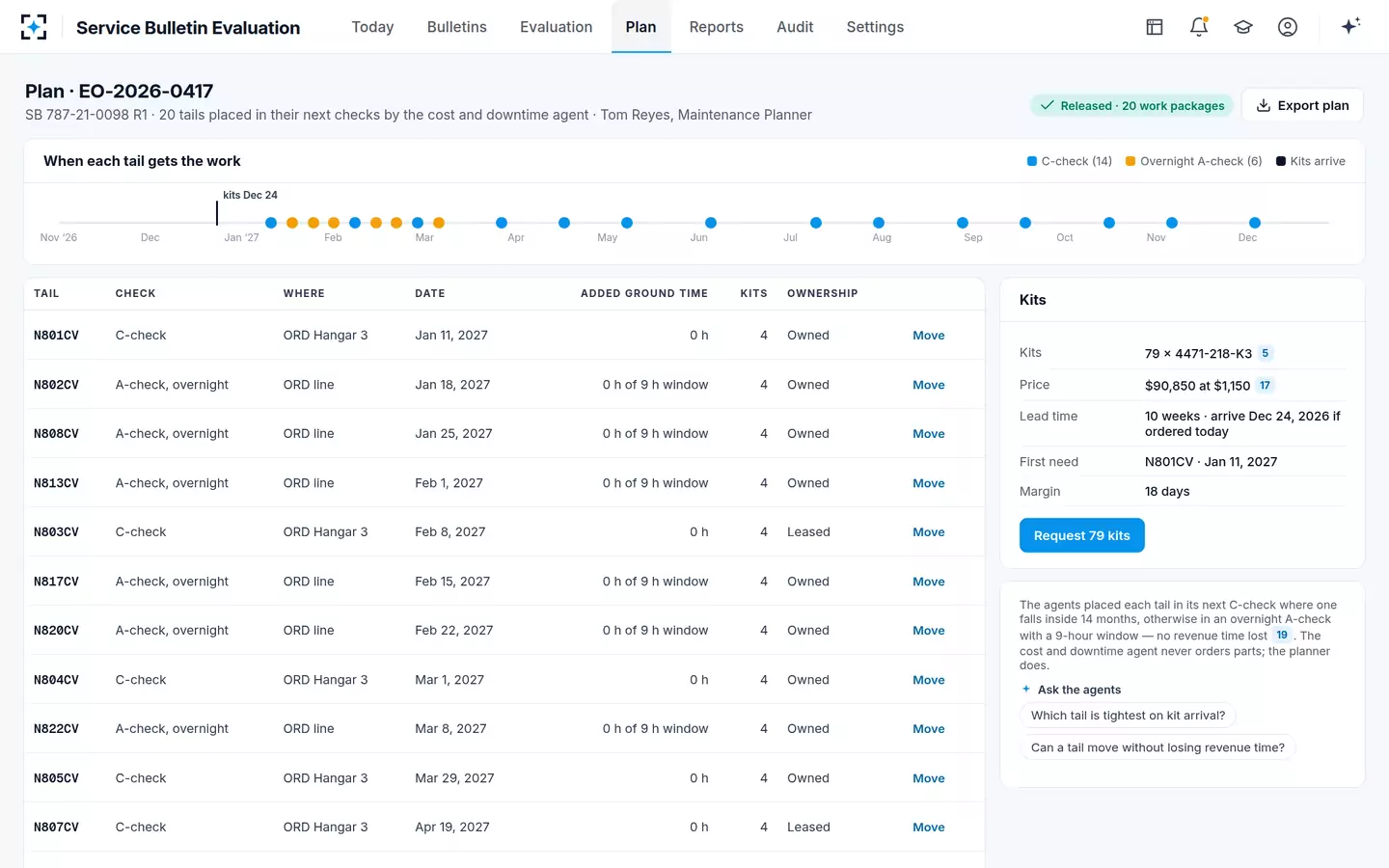Click 'When each tail gets the work' heading
The image size is (1389, 868).
(142, 161)
